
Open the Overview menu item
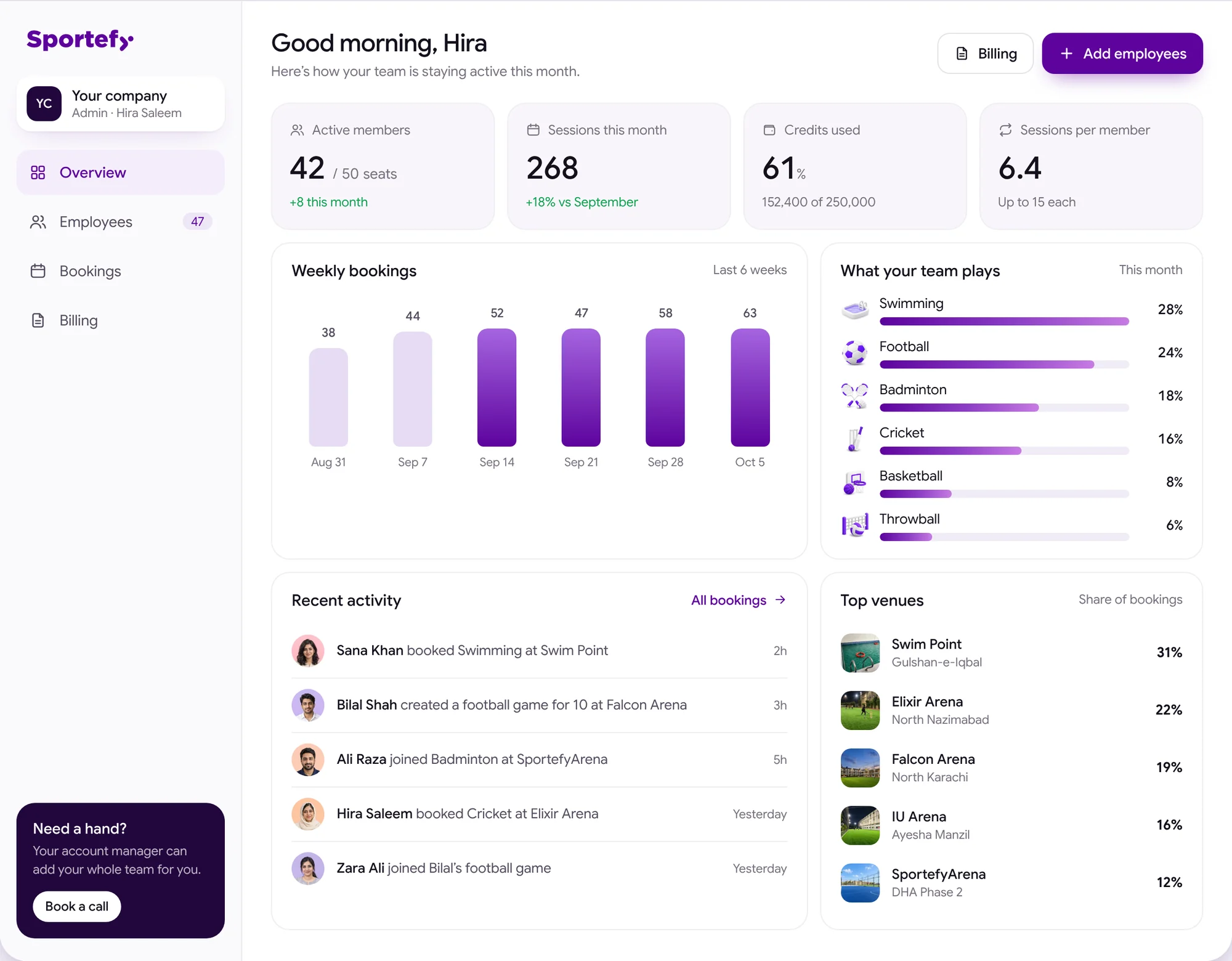121,172
